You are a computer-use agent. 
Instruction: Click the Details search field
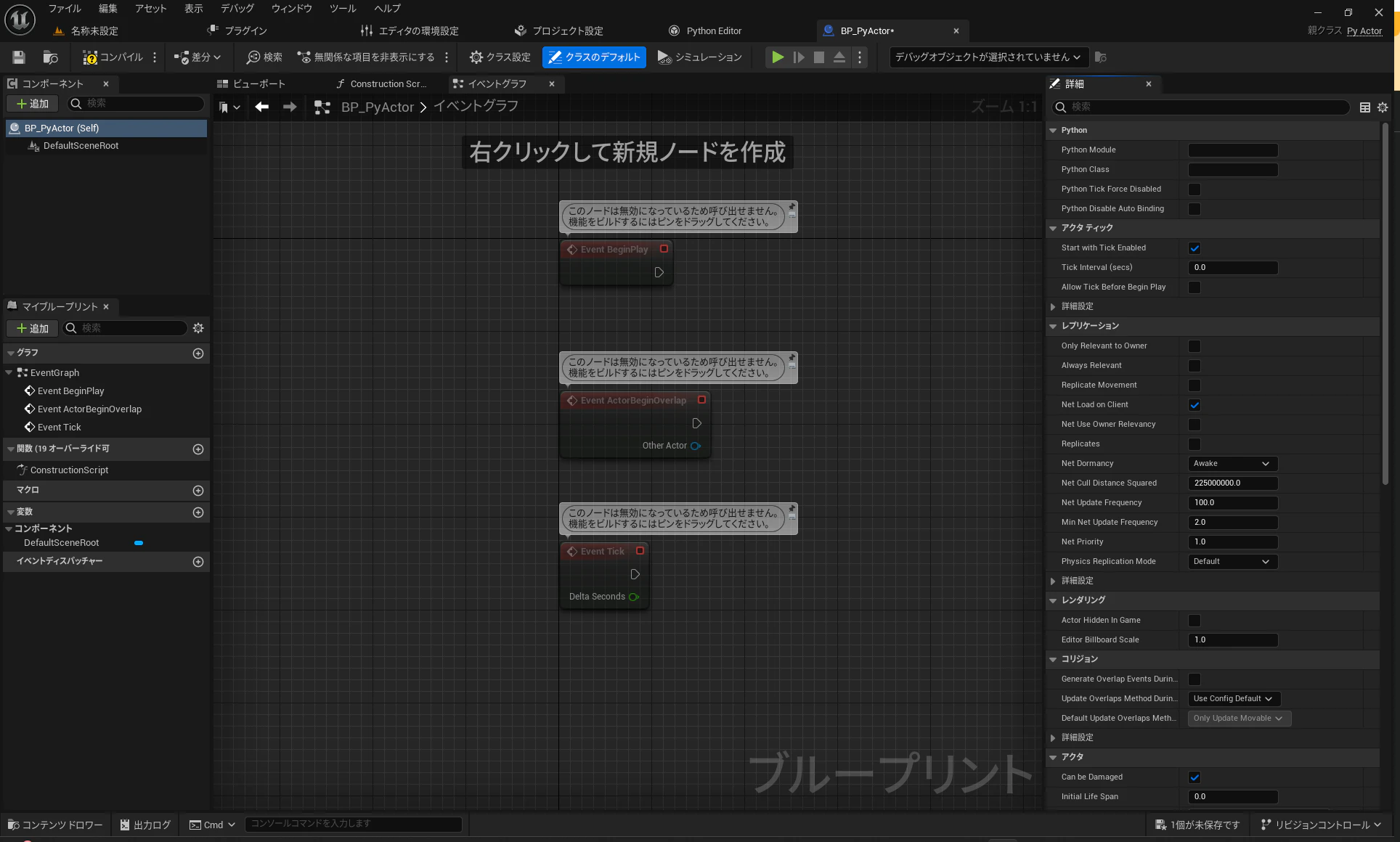(1202, 107)
